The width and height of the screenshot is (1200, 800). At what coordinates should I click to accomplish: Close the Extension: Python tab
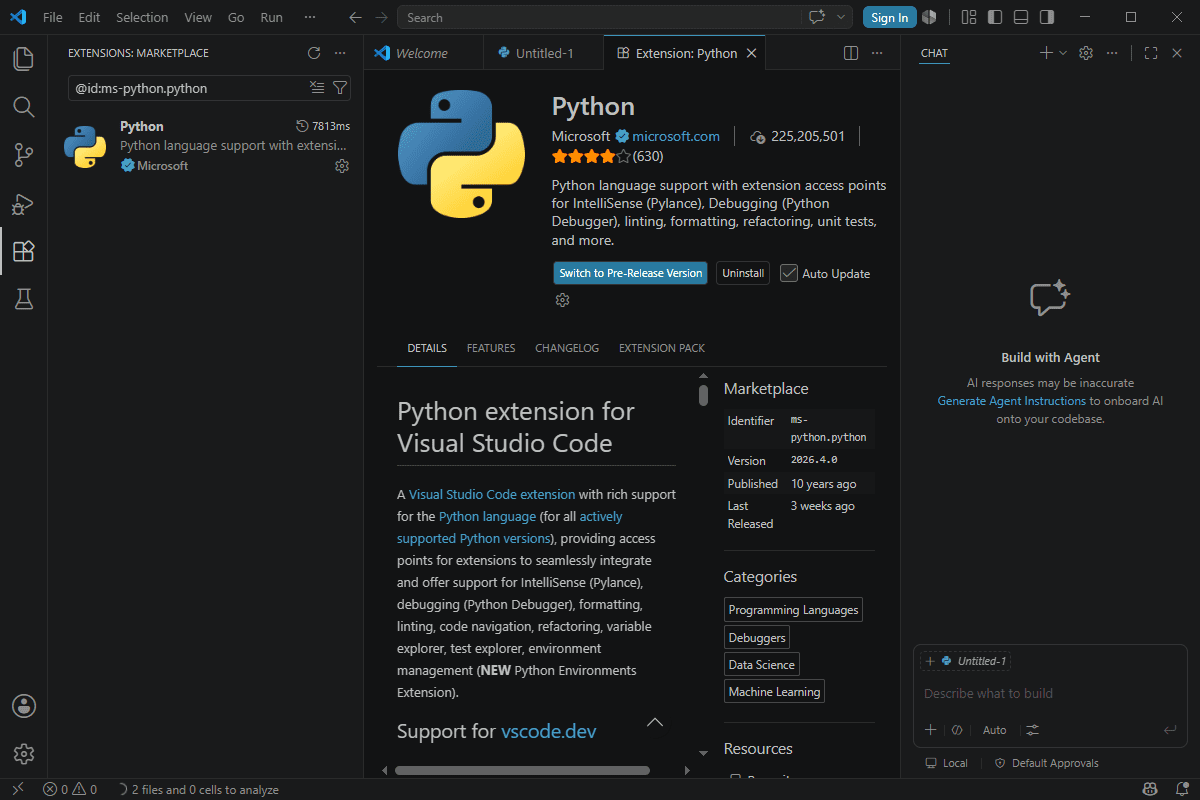point(752,53)
